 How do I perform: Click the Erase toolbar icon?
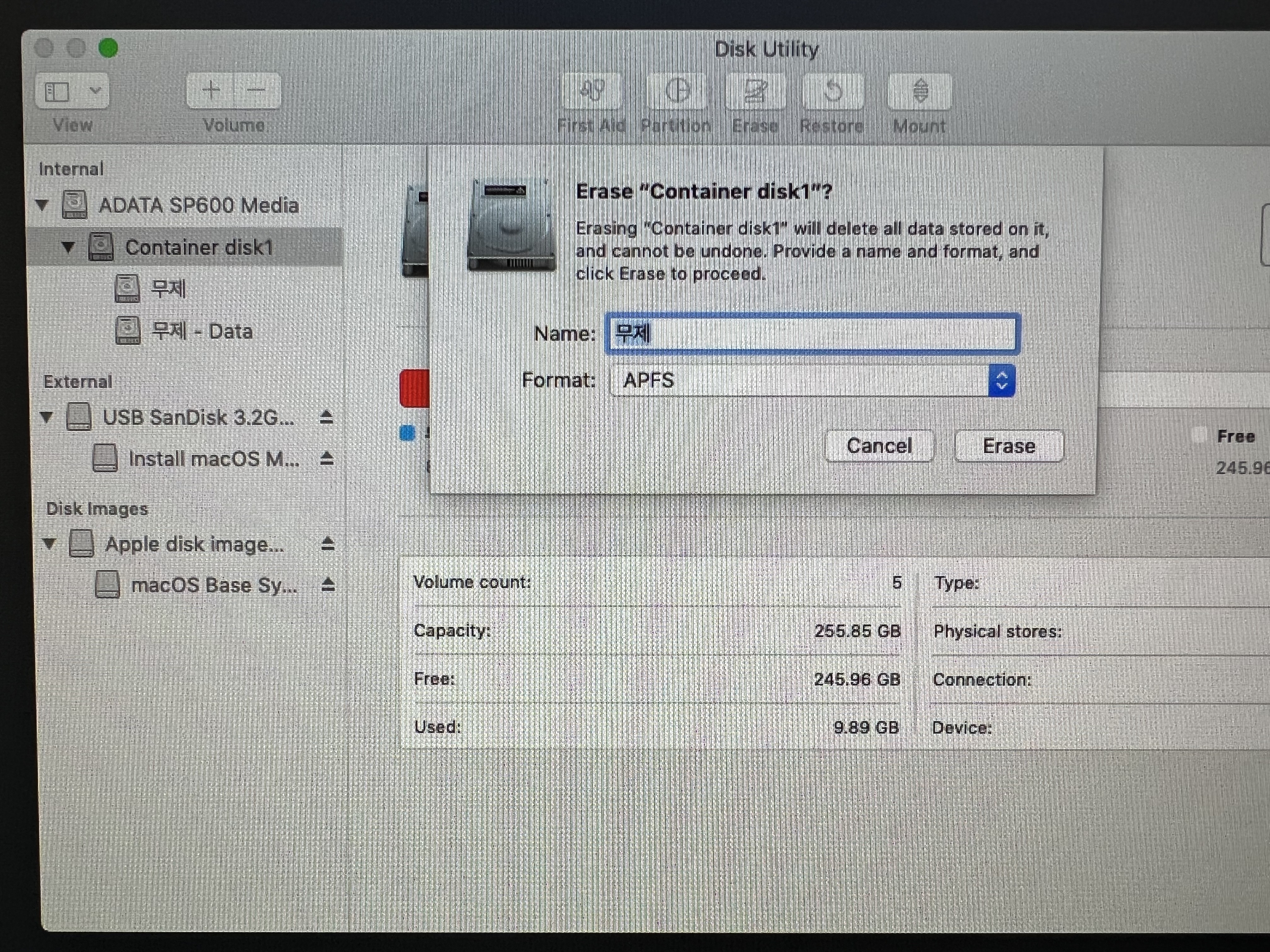tap(755, 91)
